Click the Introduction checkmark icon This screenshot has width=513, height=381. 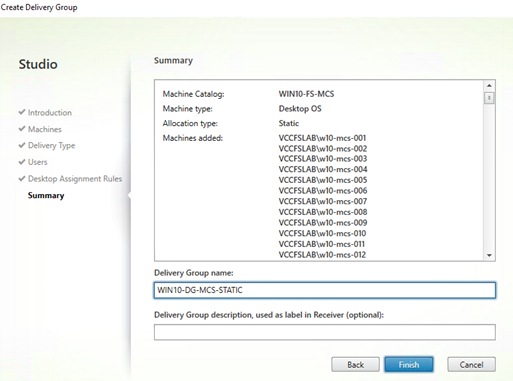(22, 112)
